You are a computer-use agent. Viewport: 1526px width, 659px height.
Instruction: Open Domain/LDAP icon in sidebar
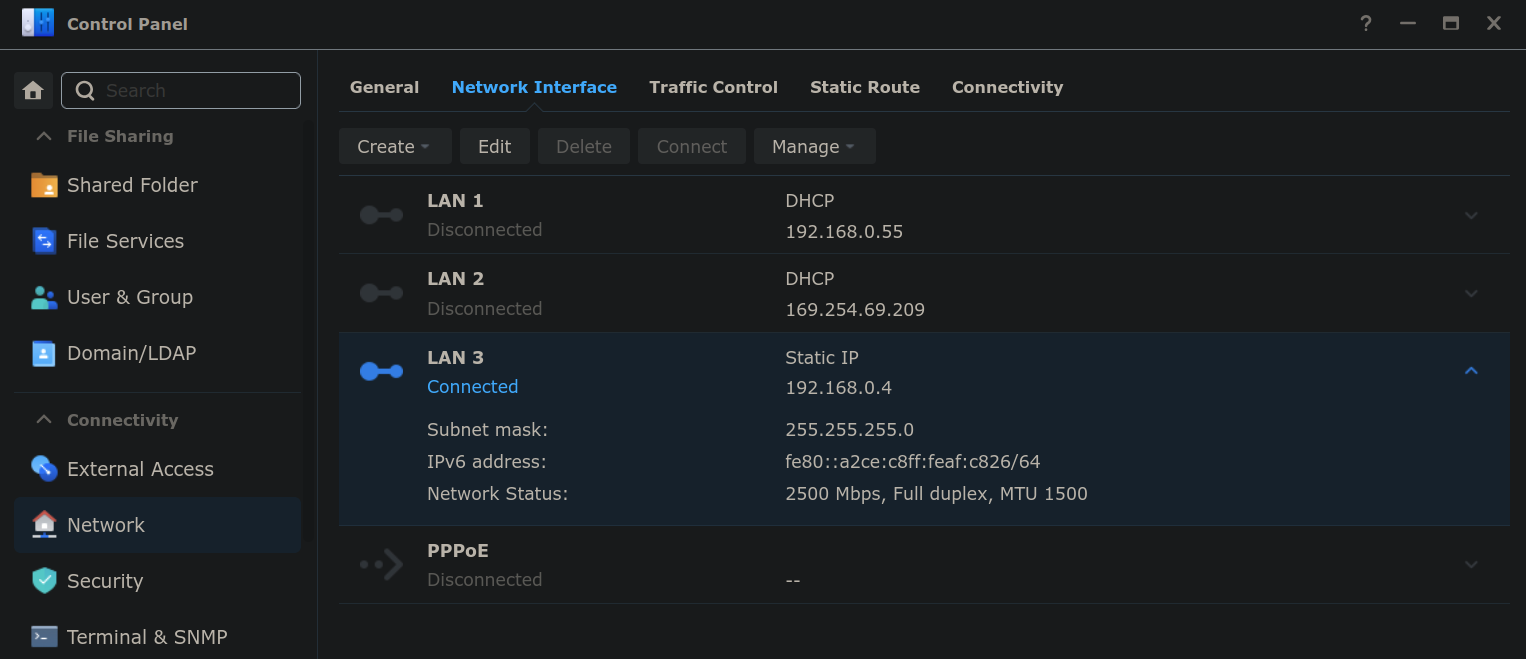coord(44,353)
